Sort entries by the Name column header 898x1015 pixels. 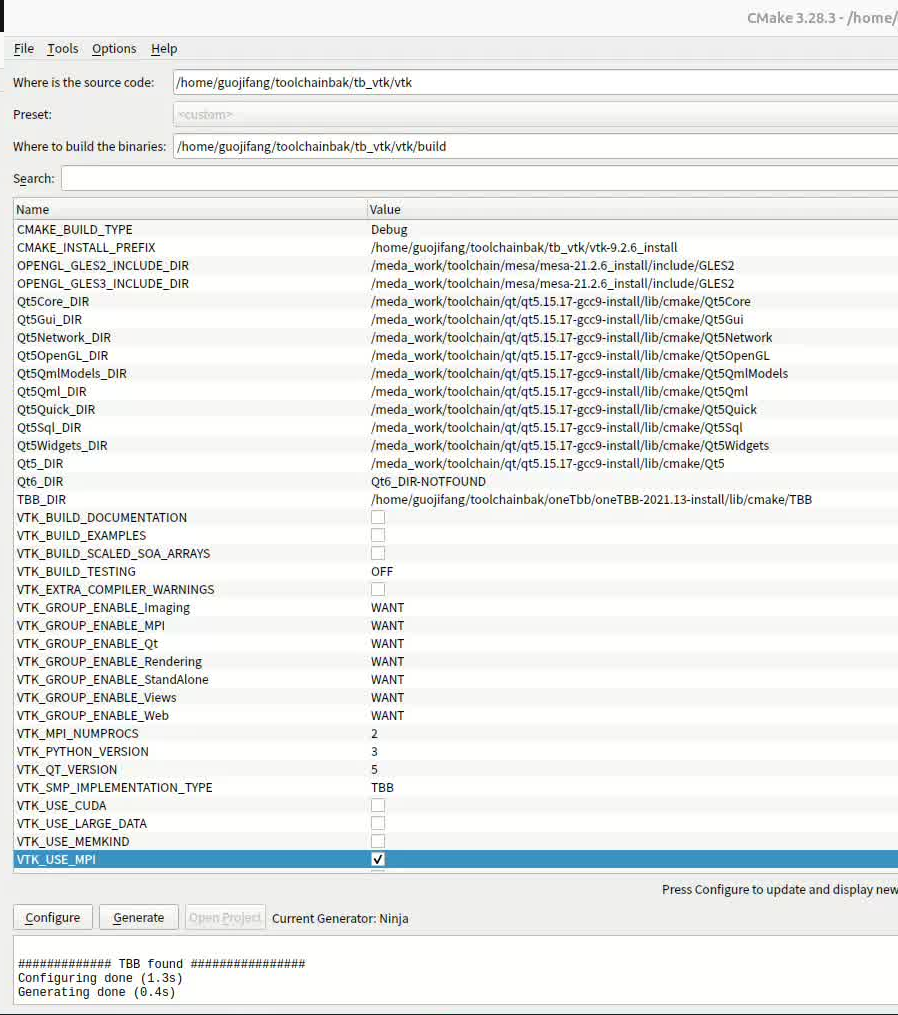(x=180, y=209)
